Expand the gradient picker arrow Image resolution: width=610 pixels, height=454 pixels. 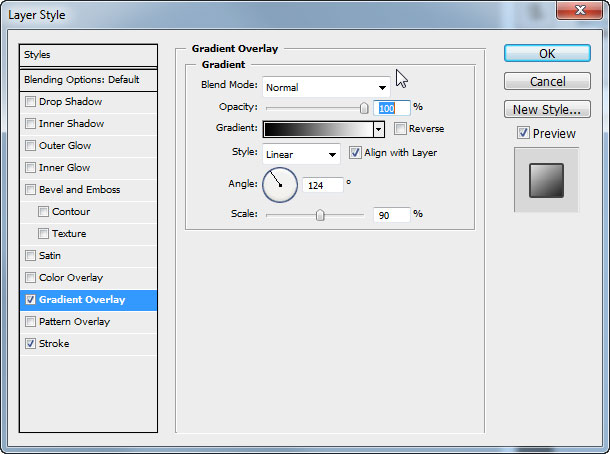point(379,129)
